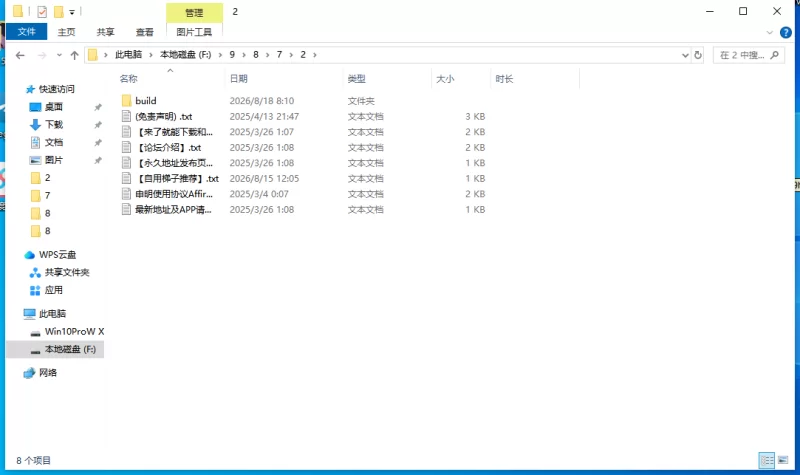Sort by the 时长 column header

click(x=504, y=79)
